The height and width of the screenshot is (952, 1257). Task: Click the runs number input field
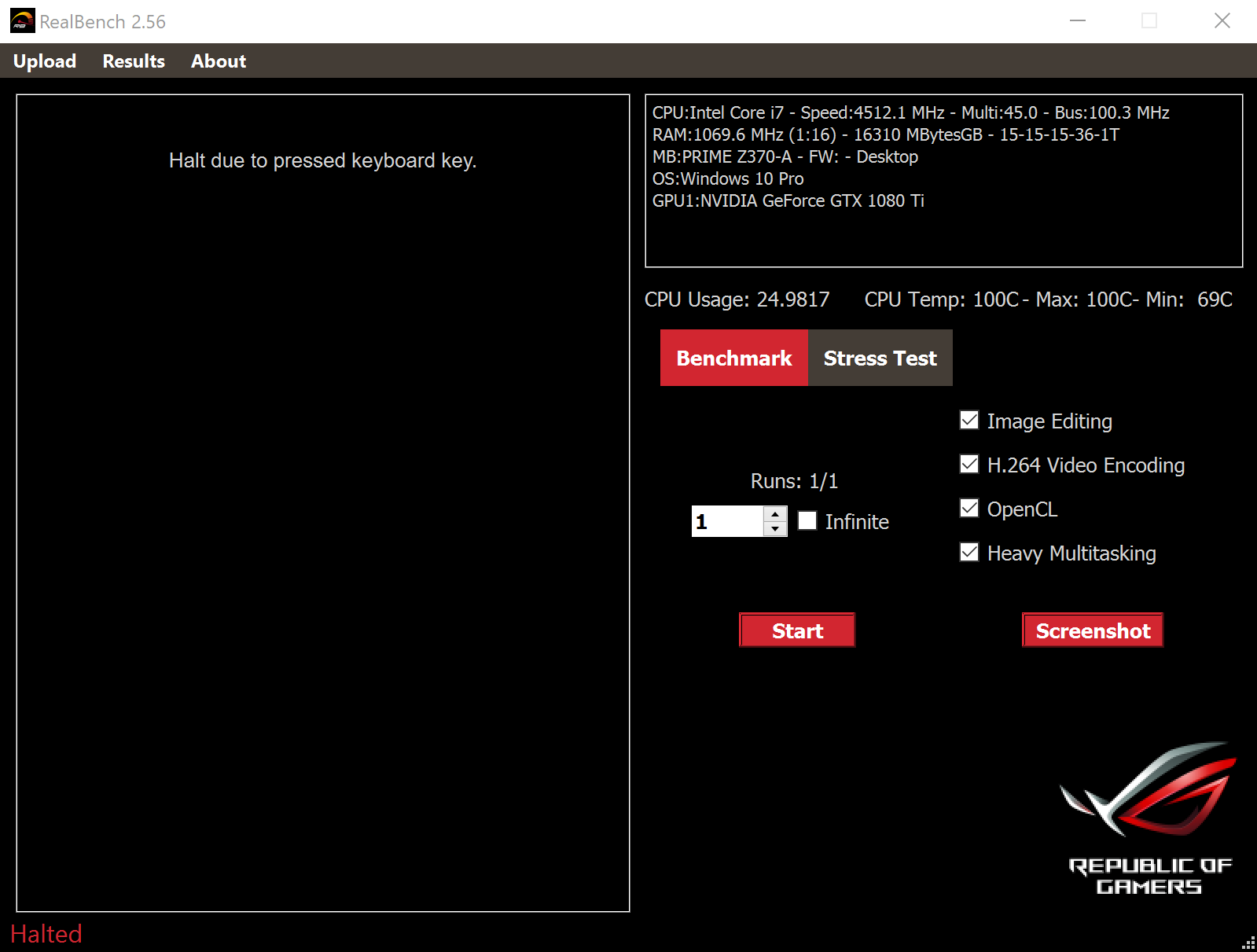727,521
